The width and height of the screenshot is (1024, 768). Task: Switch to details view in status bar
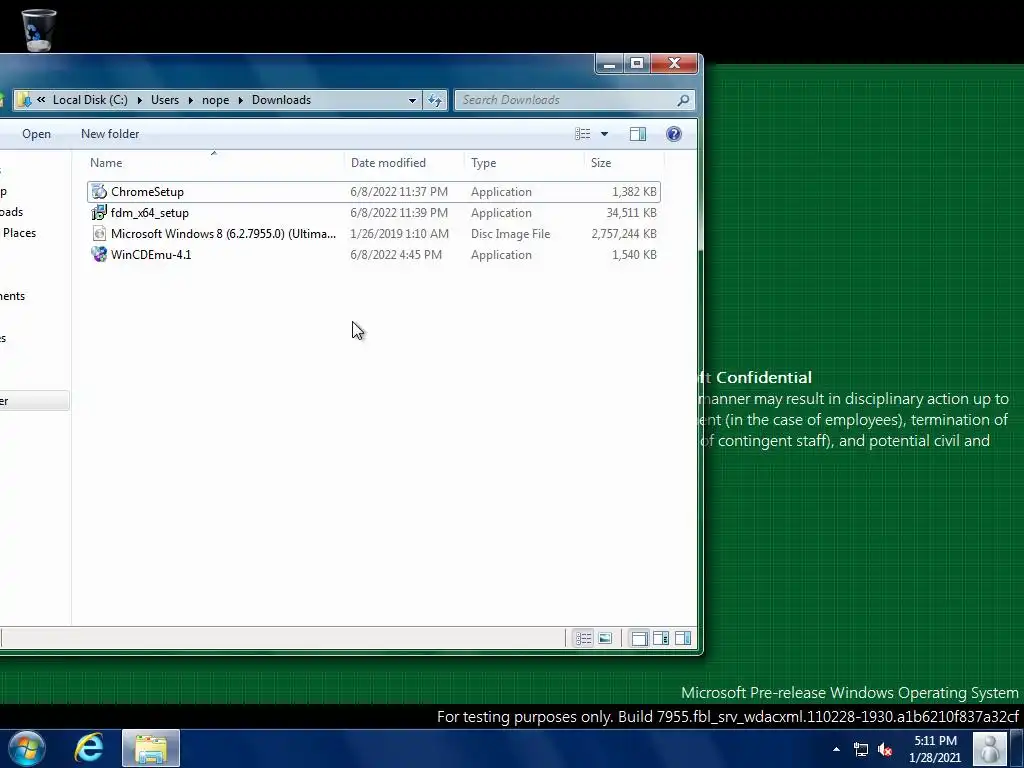(x=583, y=638)
